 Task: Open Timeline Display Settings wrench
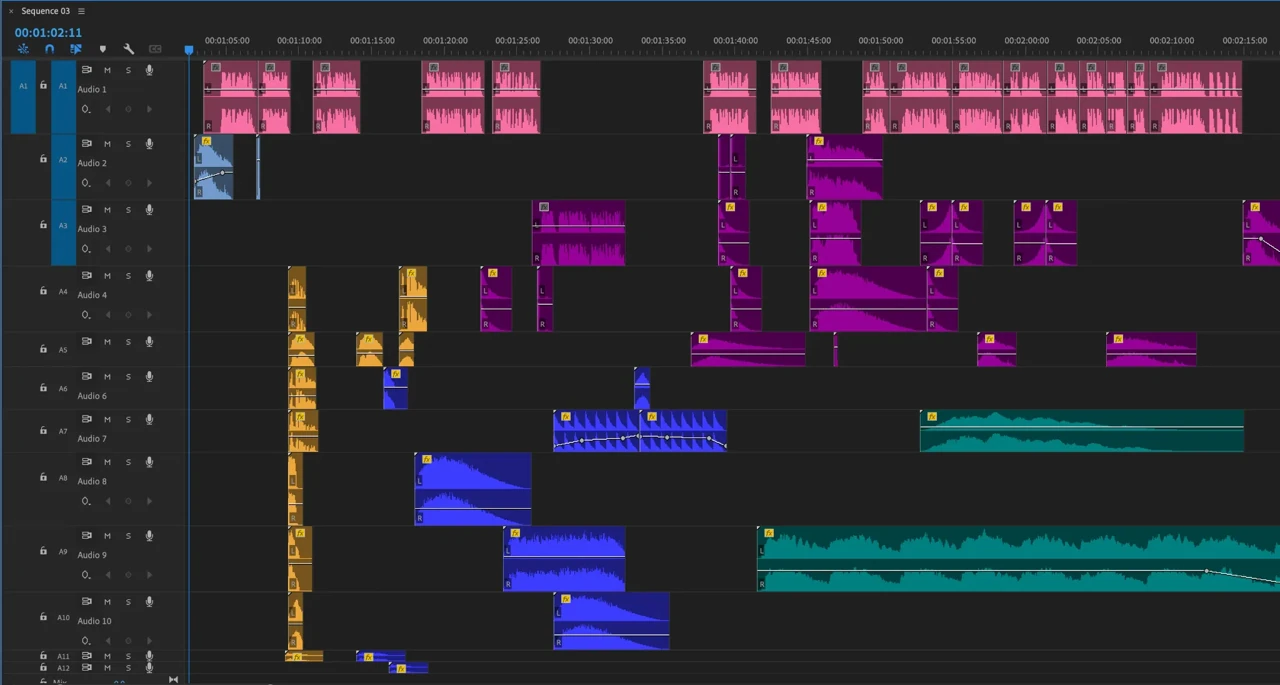128,48
